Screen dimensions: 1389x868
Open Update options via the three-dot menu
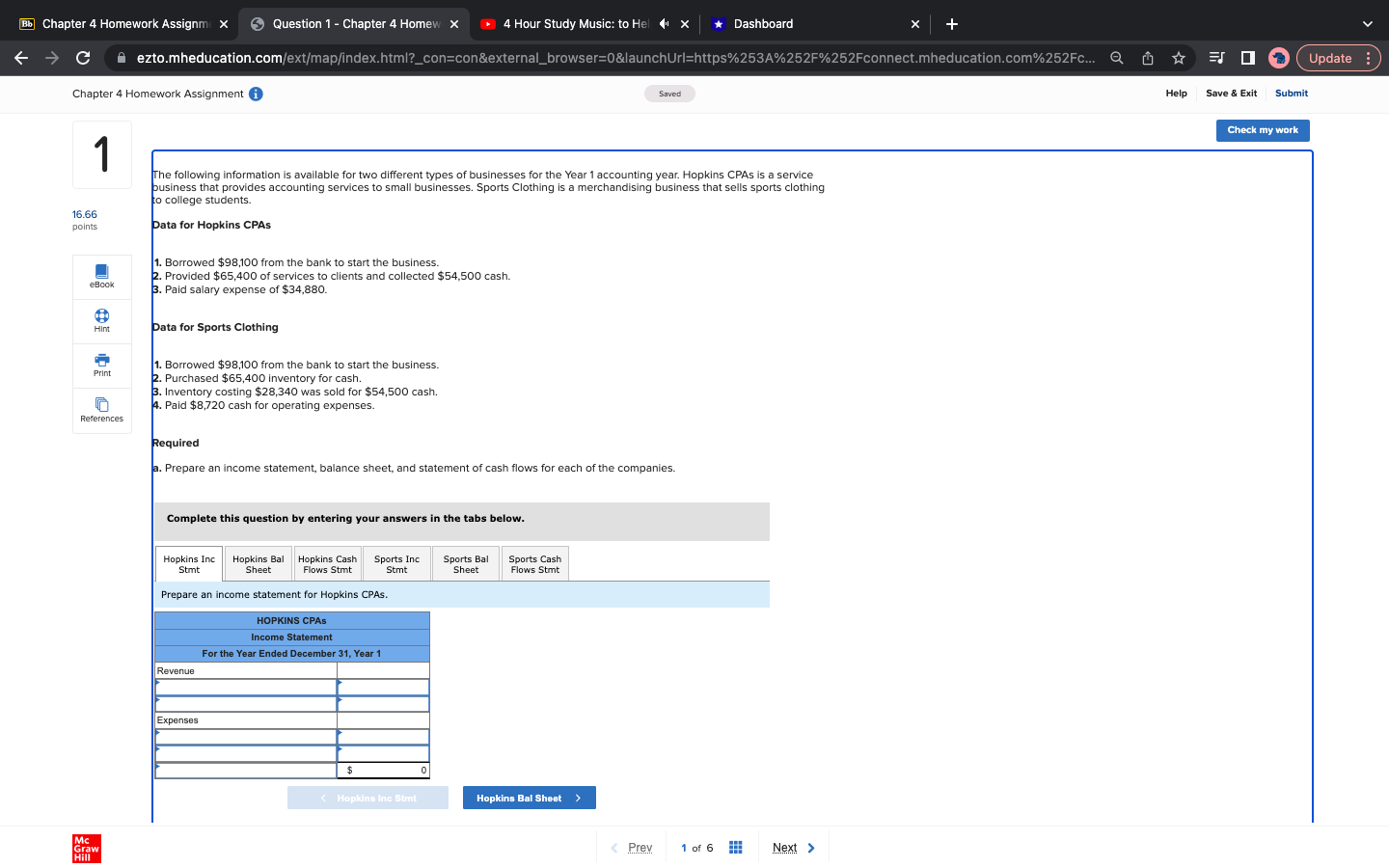coord(1368,58)
